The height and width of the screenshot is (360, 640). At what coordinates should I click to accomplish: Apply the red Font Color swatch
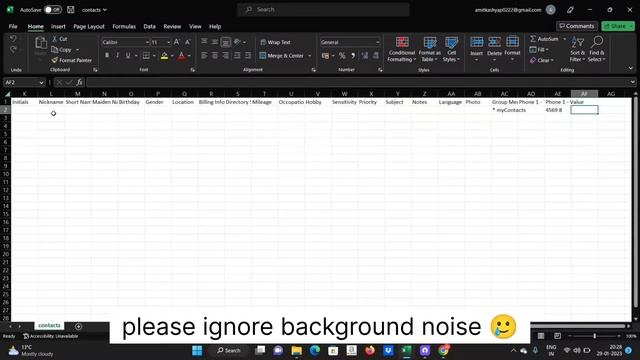(x=182, y=56)
